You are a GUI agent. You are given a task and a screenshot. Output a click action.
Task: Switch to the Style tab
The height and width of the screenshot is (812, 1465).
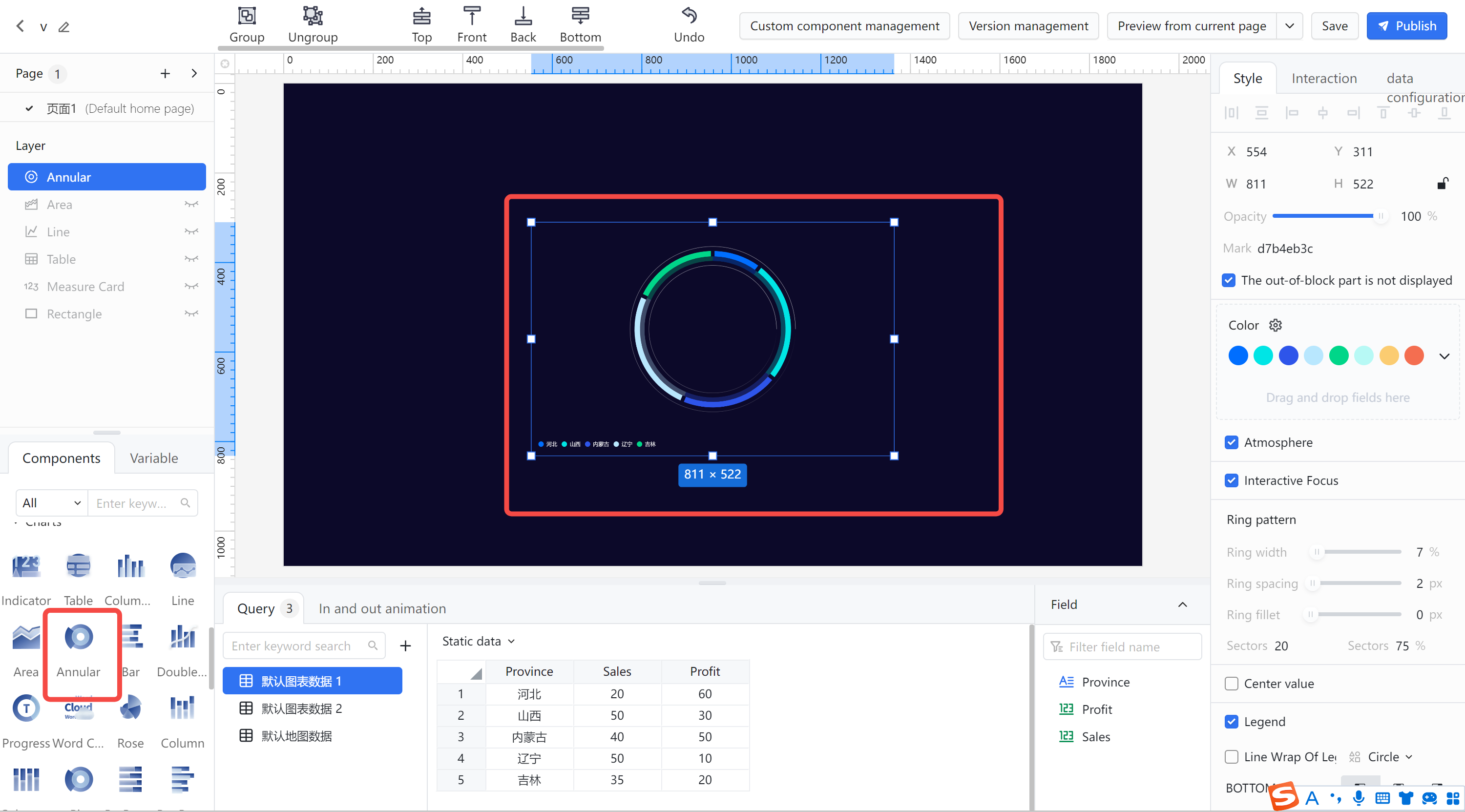tap(1247, 78)
